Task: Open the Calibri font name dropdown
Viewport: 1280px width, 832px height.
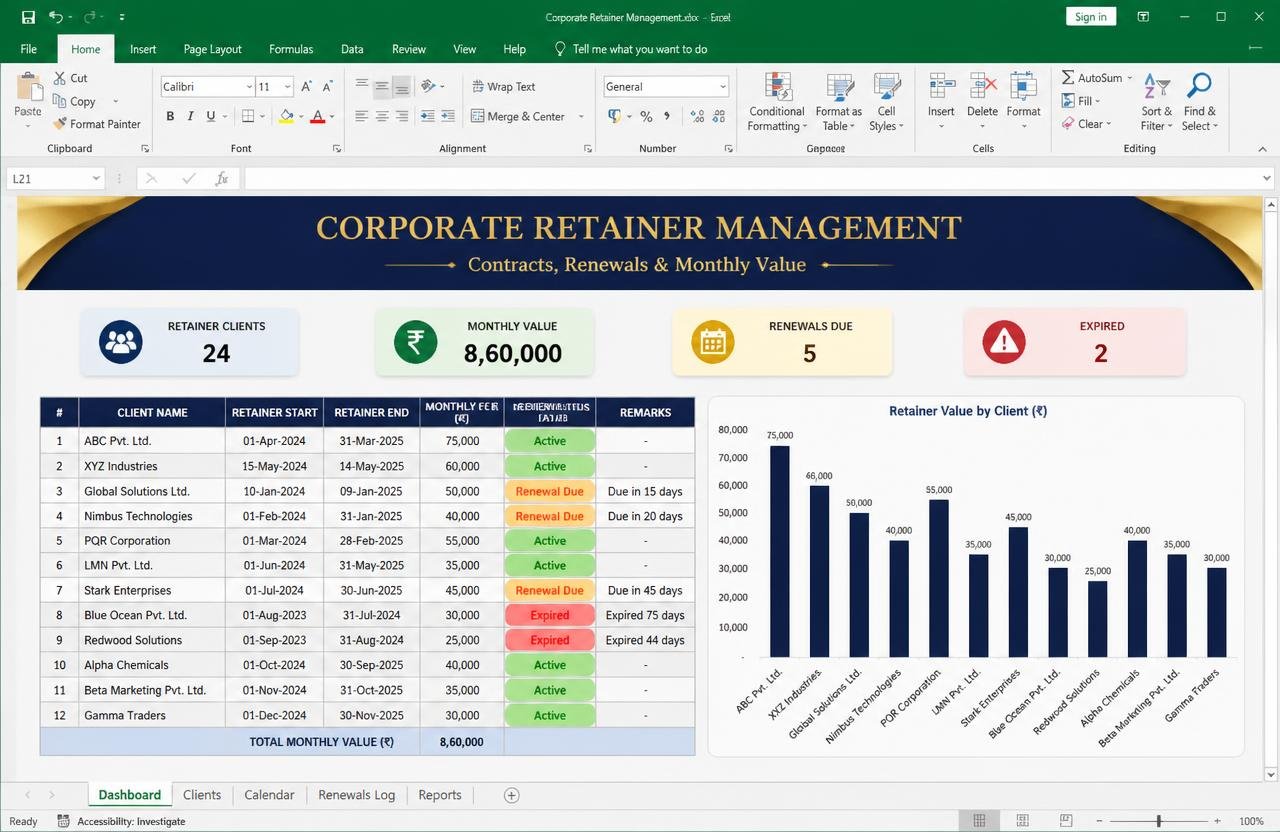Action: pos(249,87)
